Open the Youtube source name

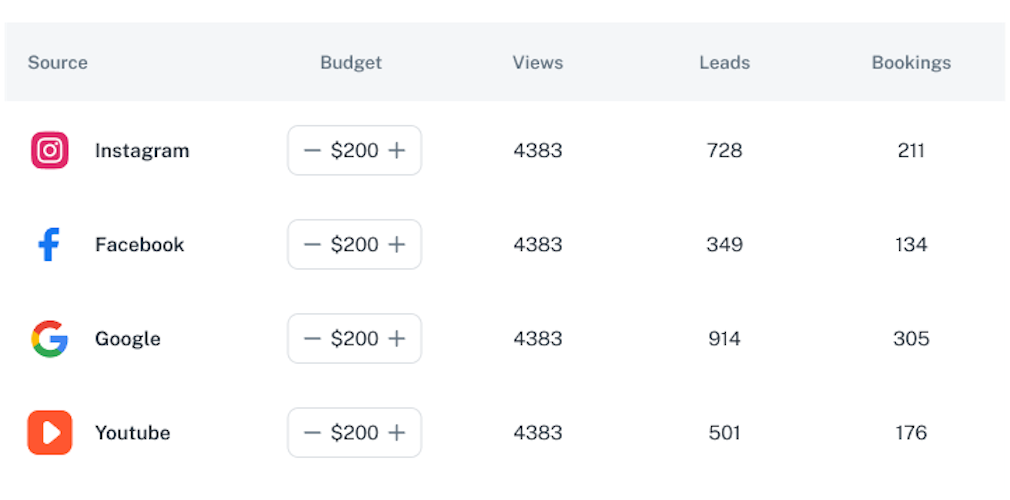133,432
